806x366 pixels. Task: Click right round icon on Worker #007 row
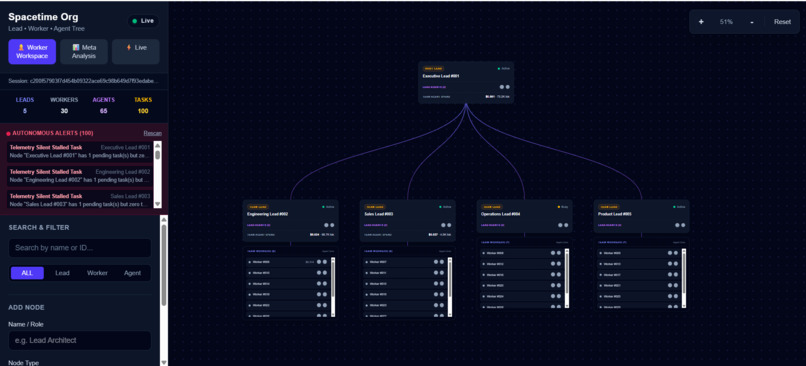pyautogui.click(x=442, y=262)
